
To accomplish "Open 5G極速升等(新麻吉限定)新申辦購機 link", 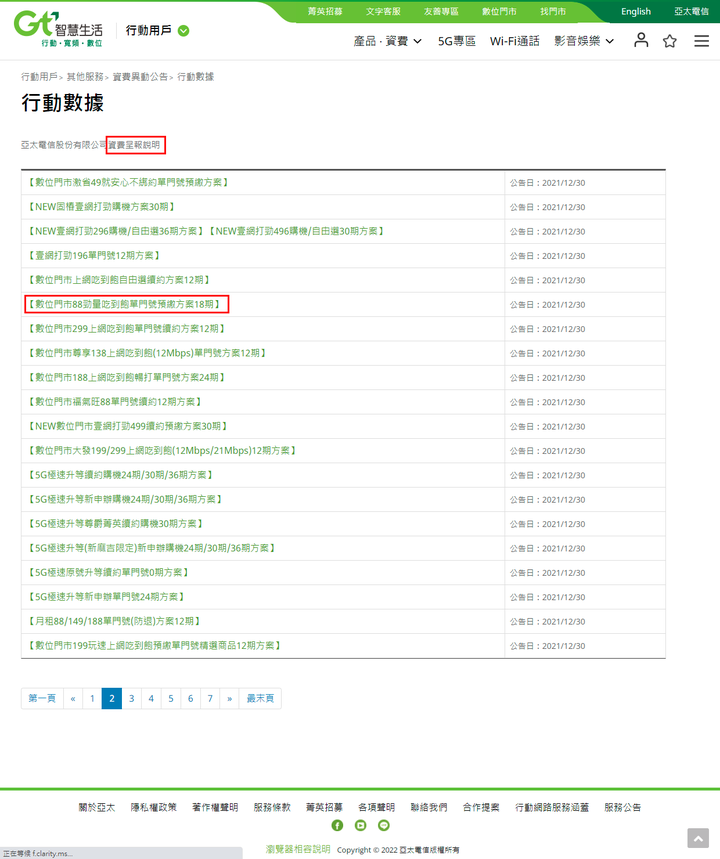I will 152,548.
